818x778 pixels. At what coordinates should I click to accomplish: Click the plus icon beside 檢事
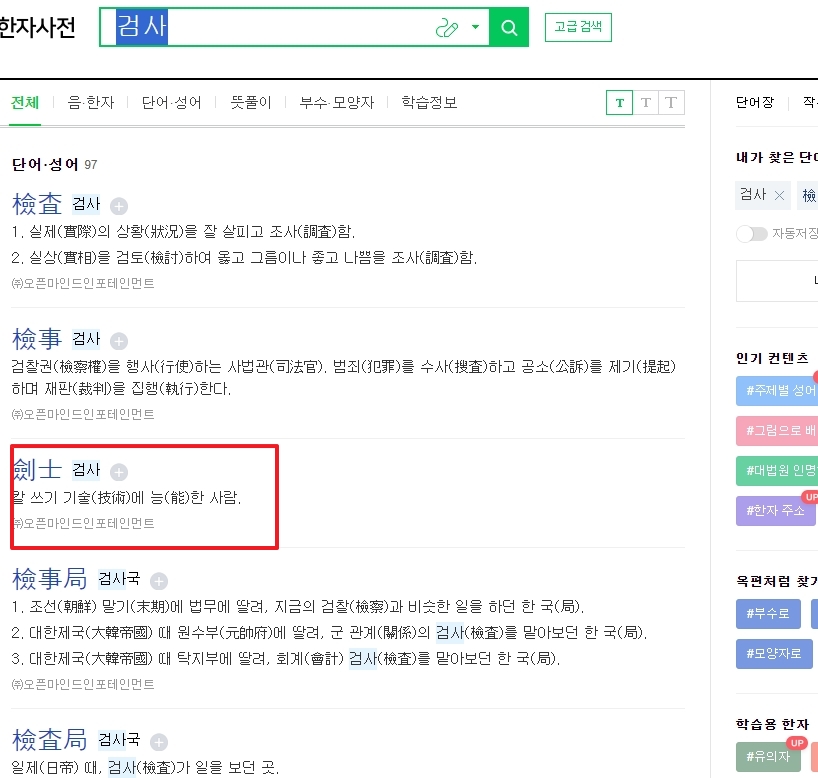[x=118, y=339]
